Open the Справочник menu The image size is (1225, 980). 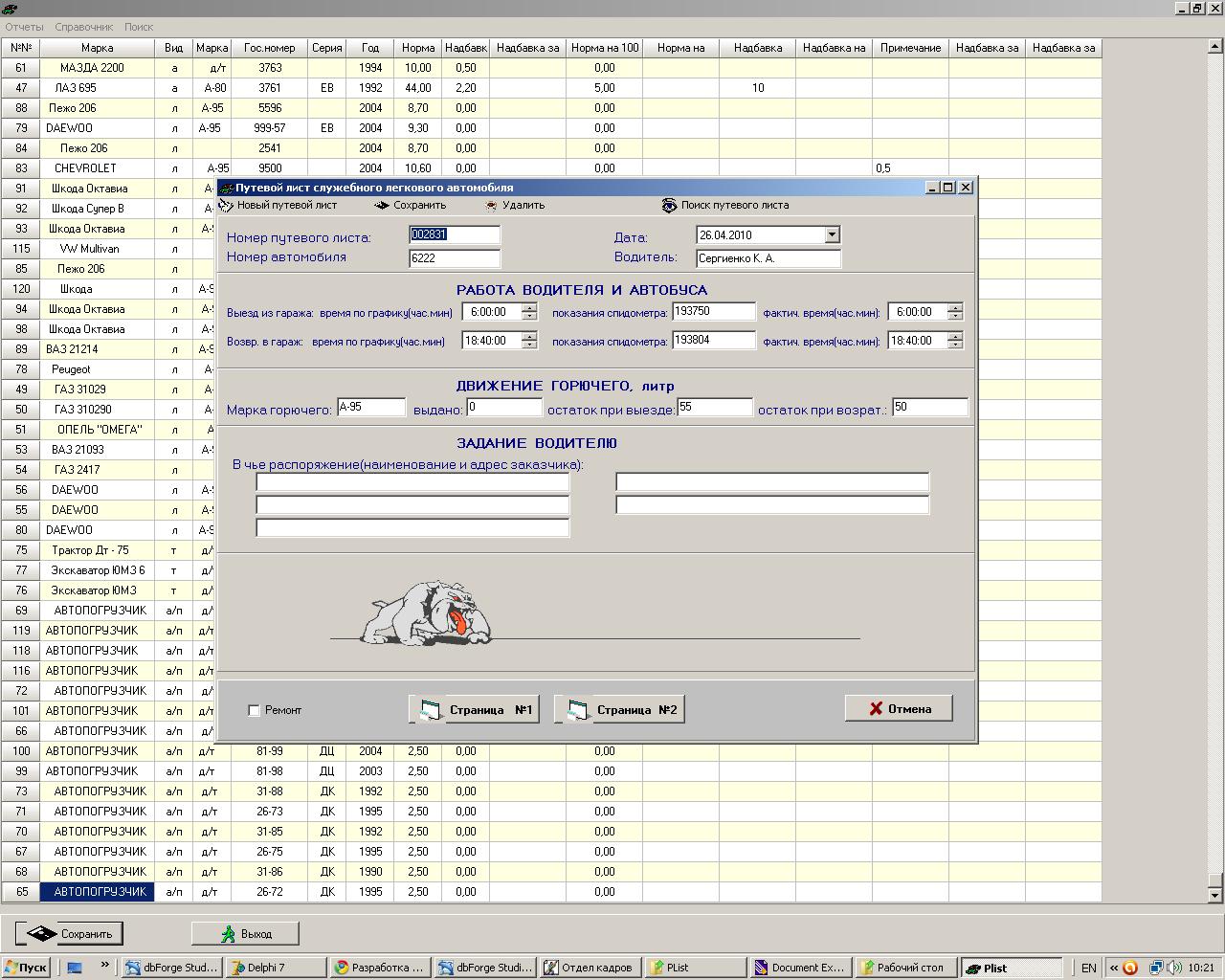click(x=83, y=27)
